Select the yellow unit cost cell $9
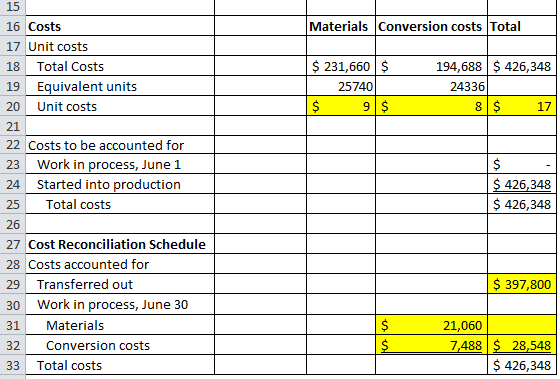The height and width of the screenshot is (379, 560). [341, 106]
